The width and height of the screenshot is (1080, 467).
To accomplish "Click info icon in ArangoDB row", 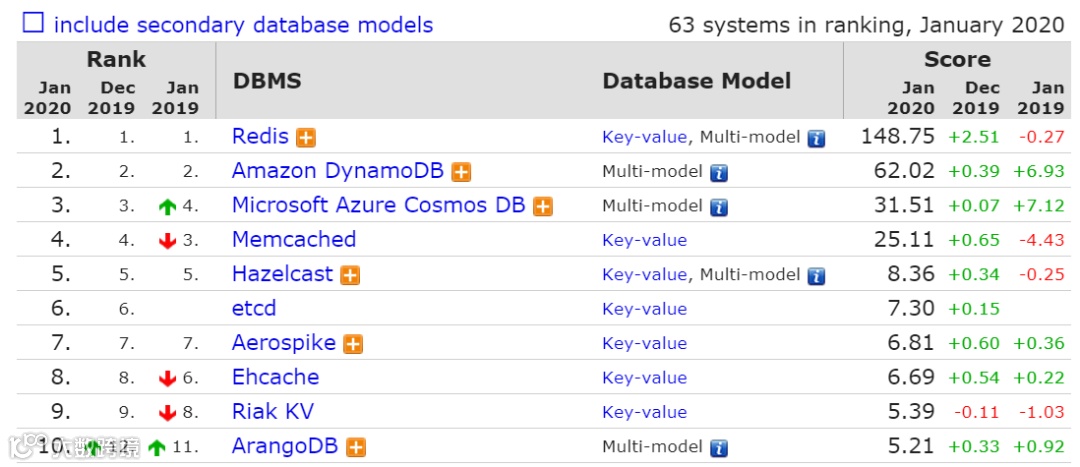I will (x=718, y=448).
